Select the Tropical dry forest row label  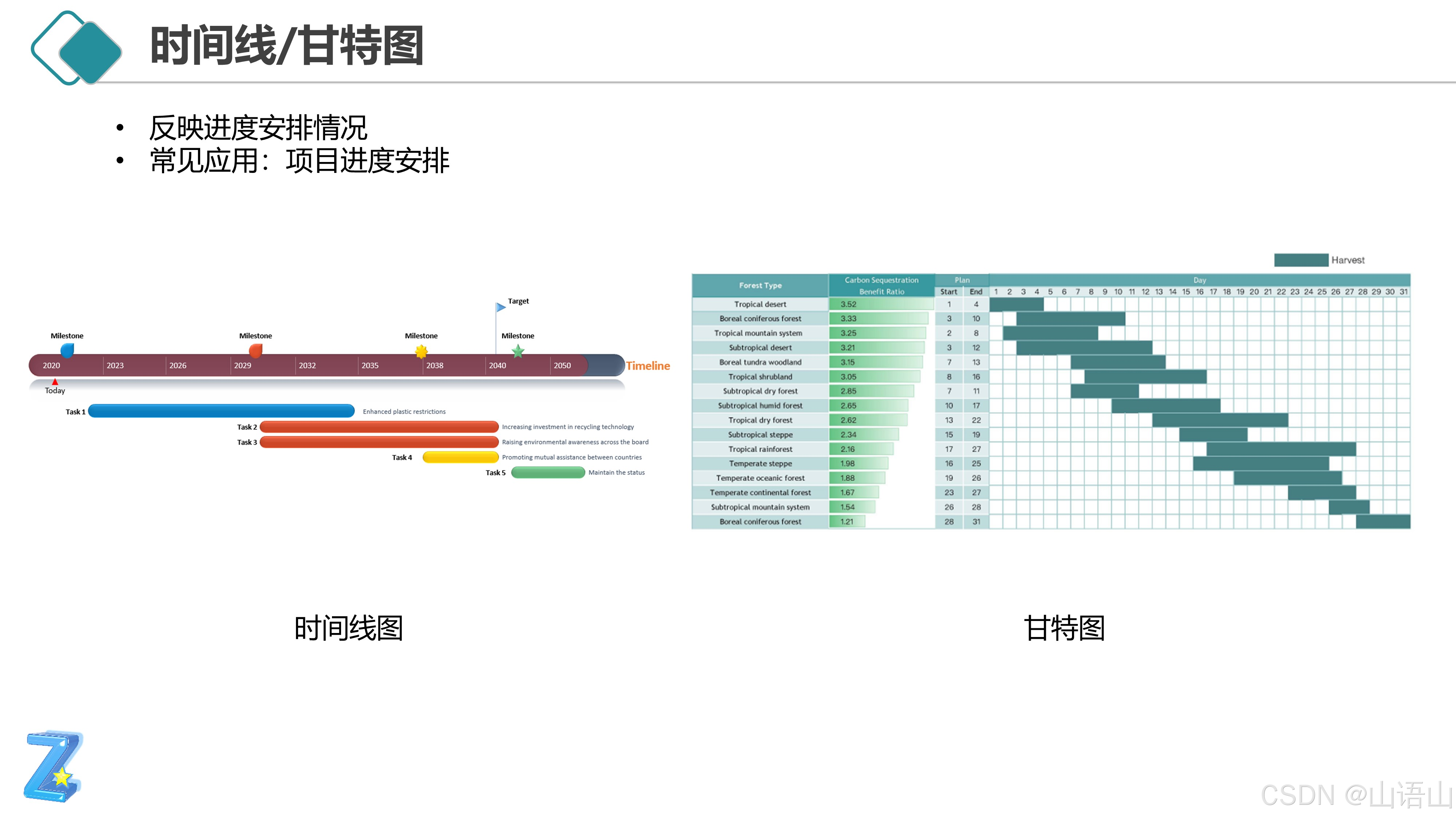pos(760,420)
